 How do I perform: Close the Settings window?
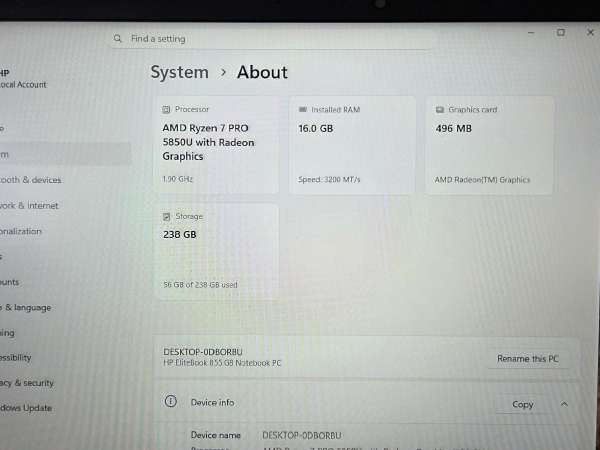click(x=590, y=33)
